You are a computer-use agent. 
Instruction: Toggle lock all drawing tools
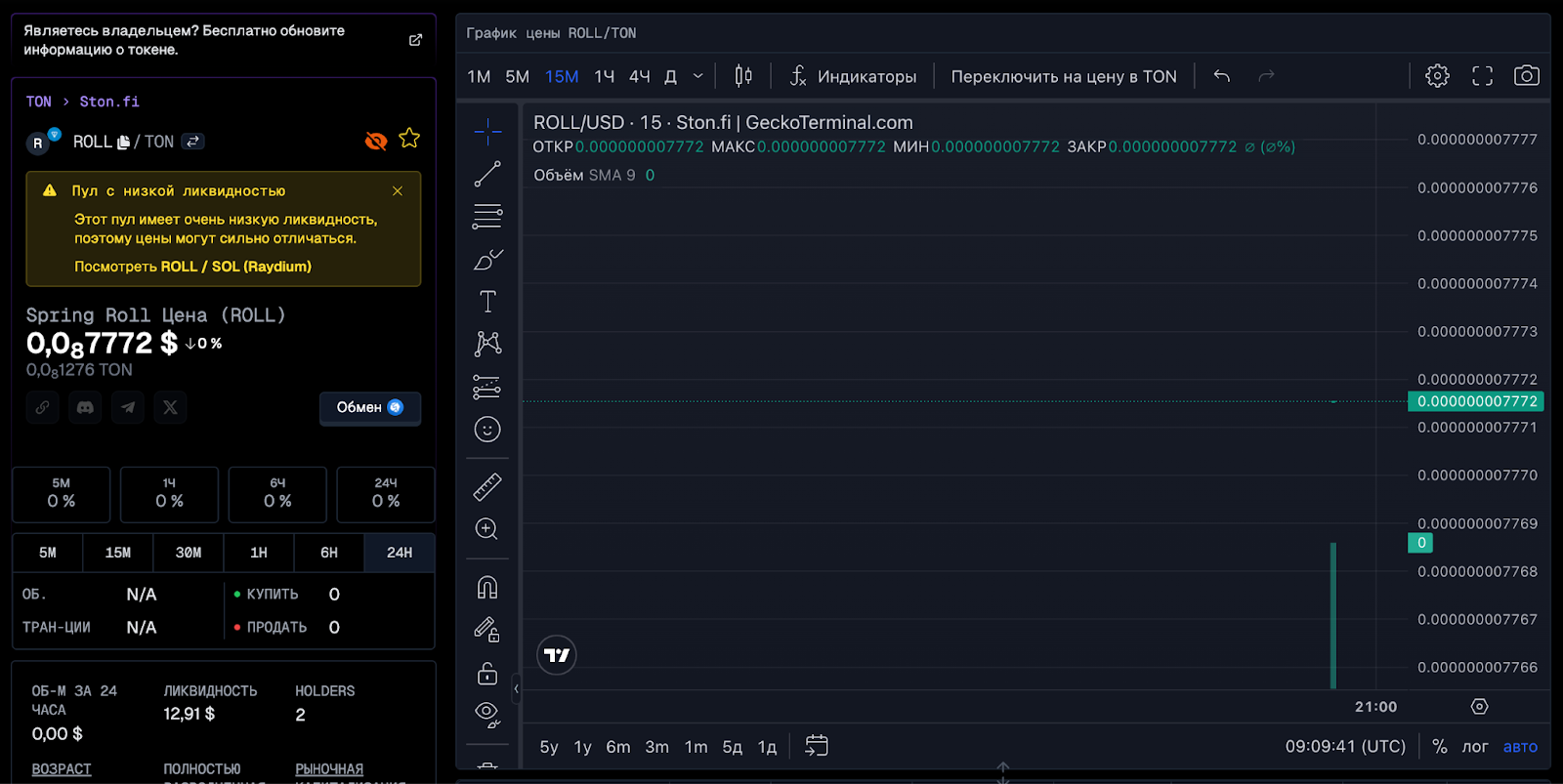(487, 673)
